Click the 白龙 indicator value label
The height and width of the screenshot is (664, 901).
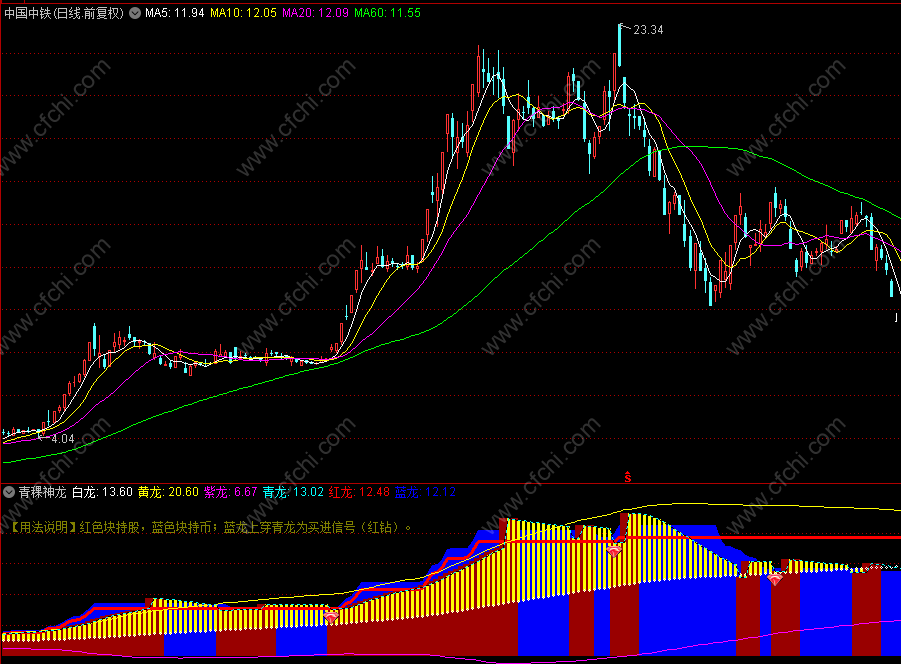102,492
